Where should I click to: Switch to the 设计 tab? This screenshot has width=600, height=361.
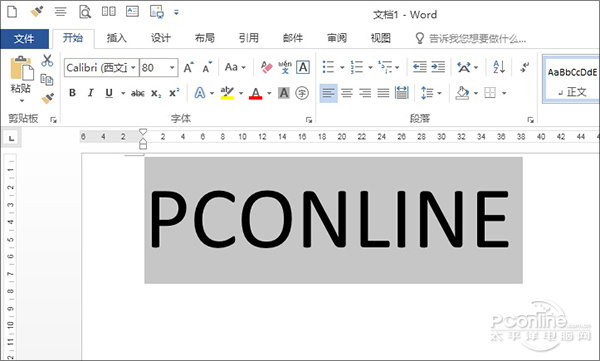click(x=161, y=38)
